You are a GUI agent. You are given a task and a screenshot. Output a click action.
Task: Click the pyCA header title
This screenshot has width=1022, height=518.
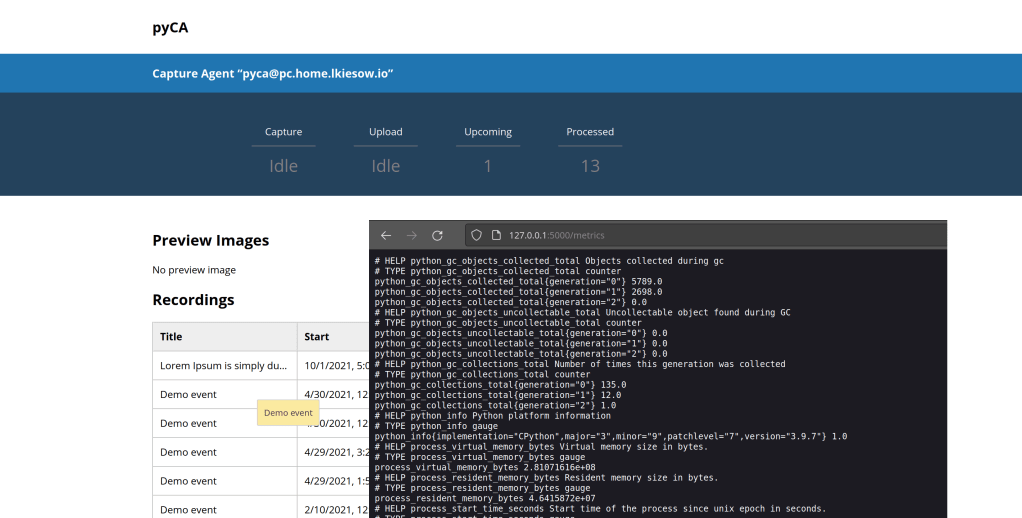coord(170,27)
